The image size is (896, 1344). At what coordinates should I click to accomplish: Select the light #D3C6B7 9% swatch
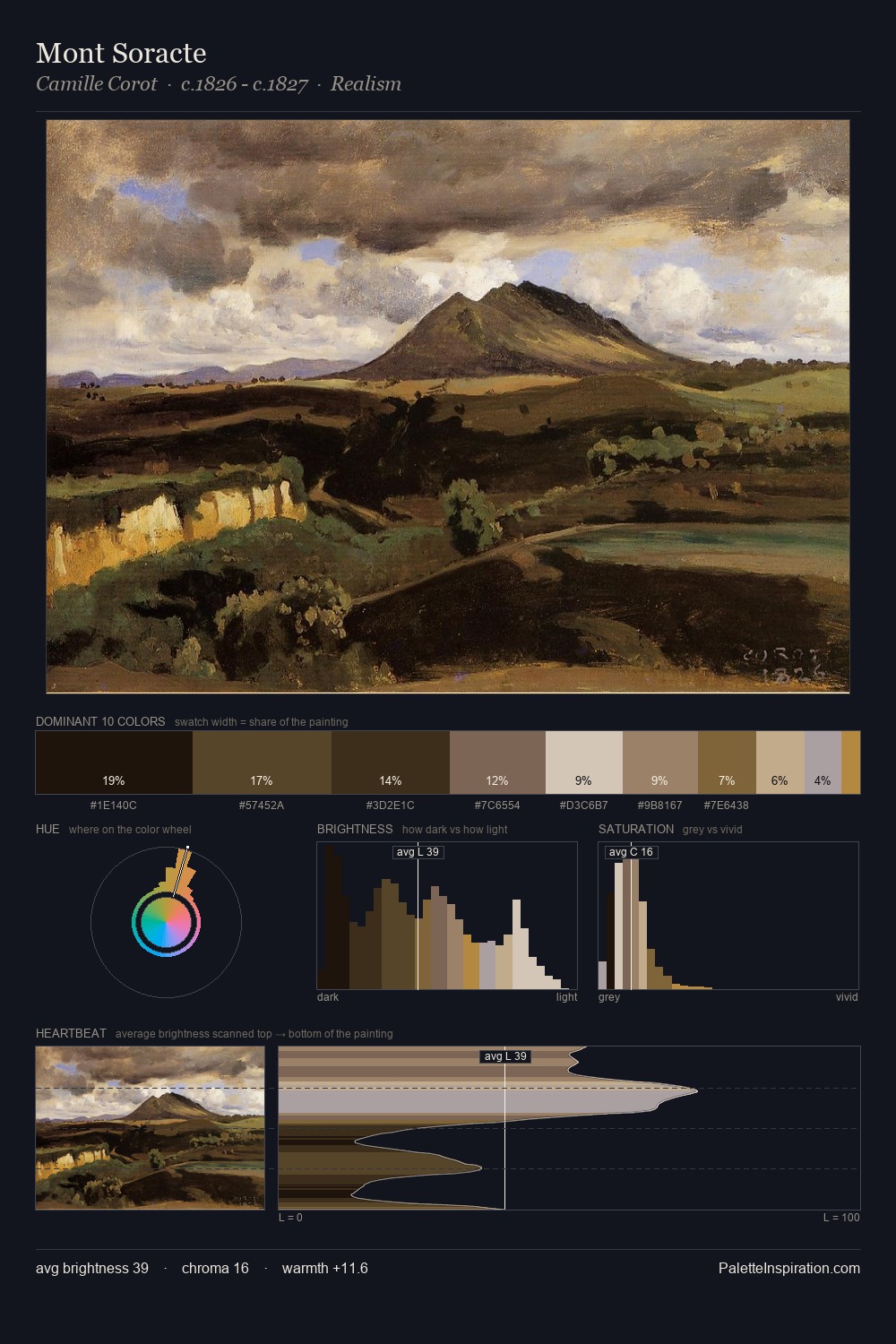point(583,762)
